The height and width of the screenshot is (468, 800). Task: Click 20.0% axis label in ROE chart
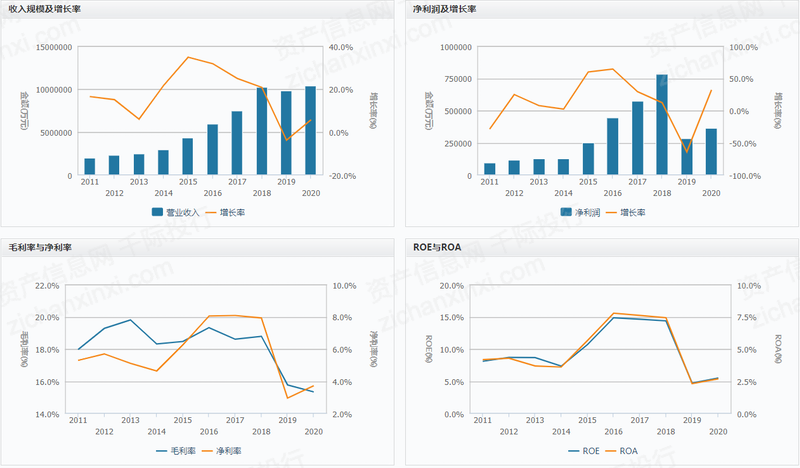(x=452, y=286)
